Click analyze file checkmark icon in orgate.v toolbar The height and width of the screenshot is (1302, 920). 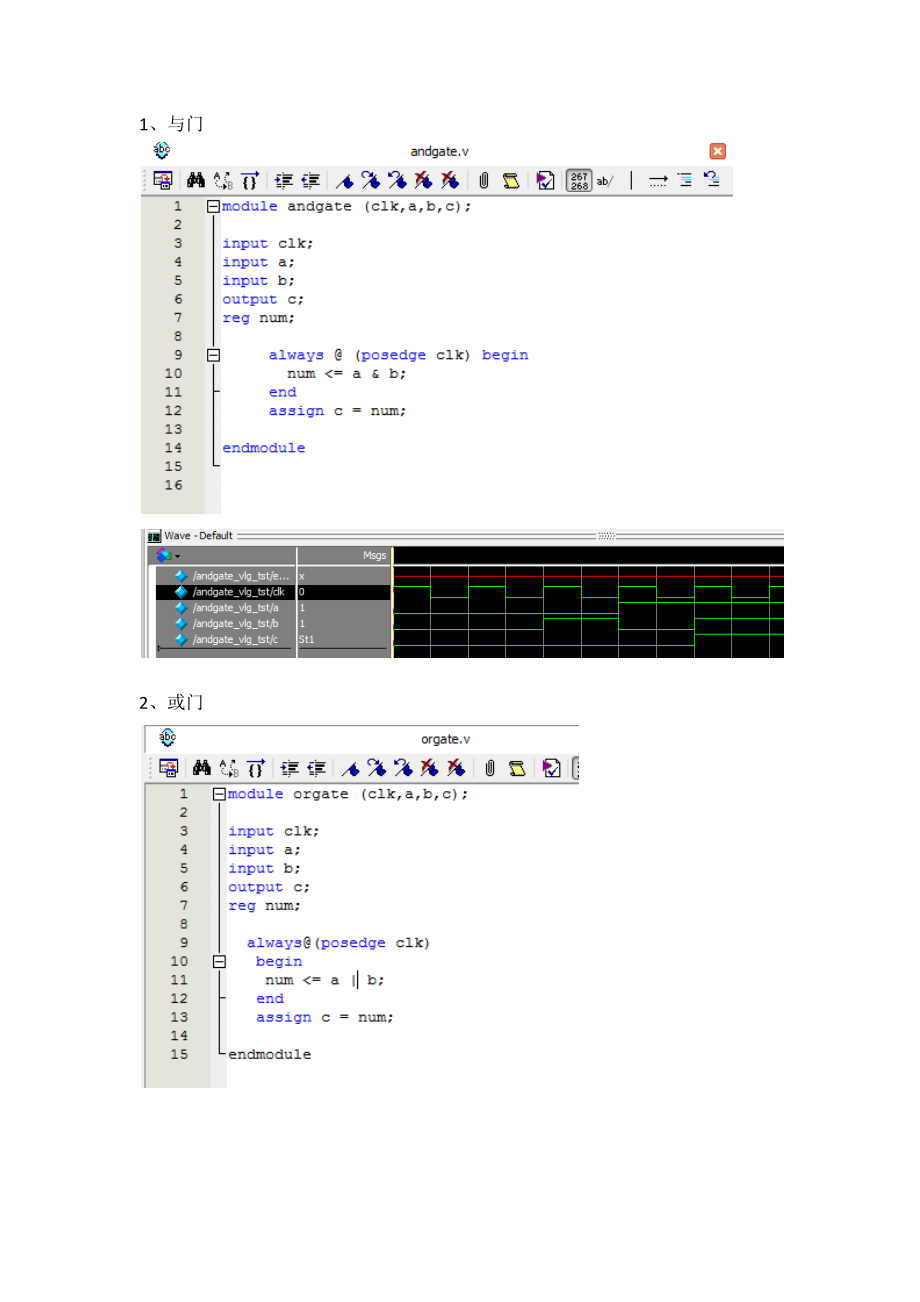551,768
